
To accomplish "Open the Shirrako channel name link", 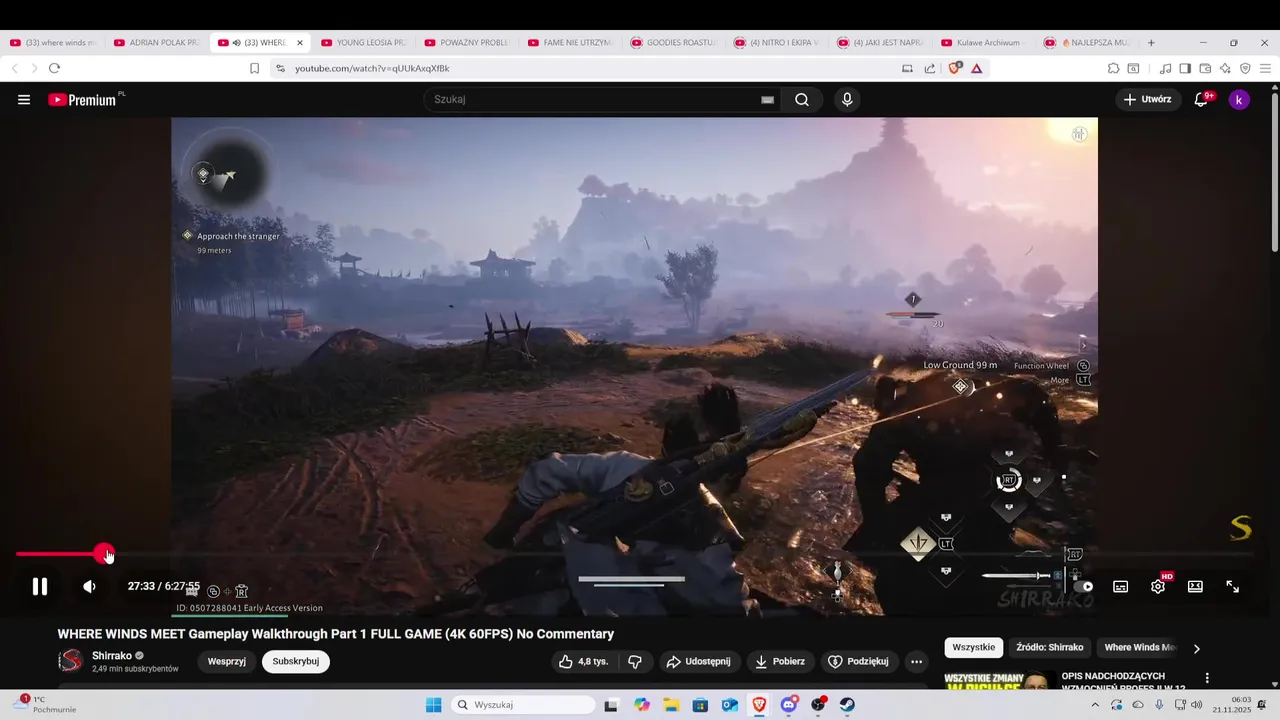I will click(112, 655).
